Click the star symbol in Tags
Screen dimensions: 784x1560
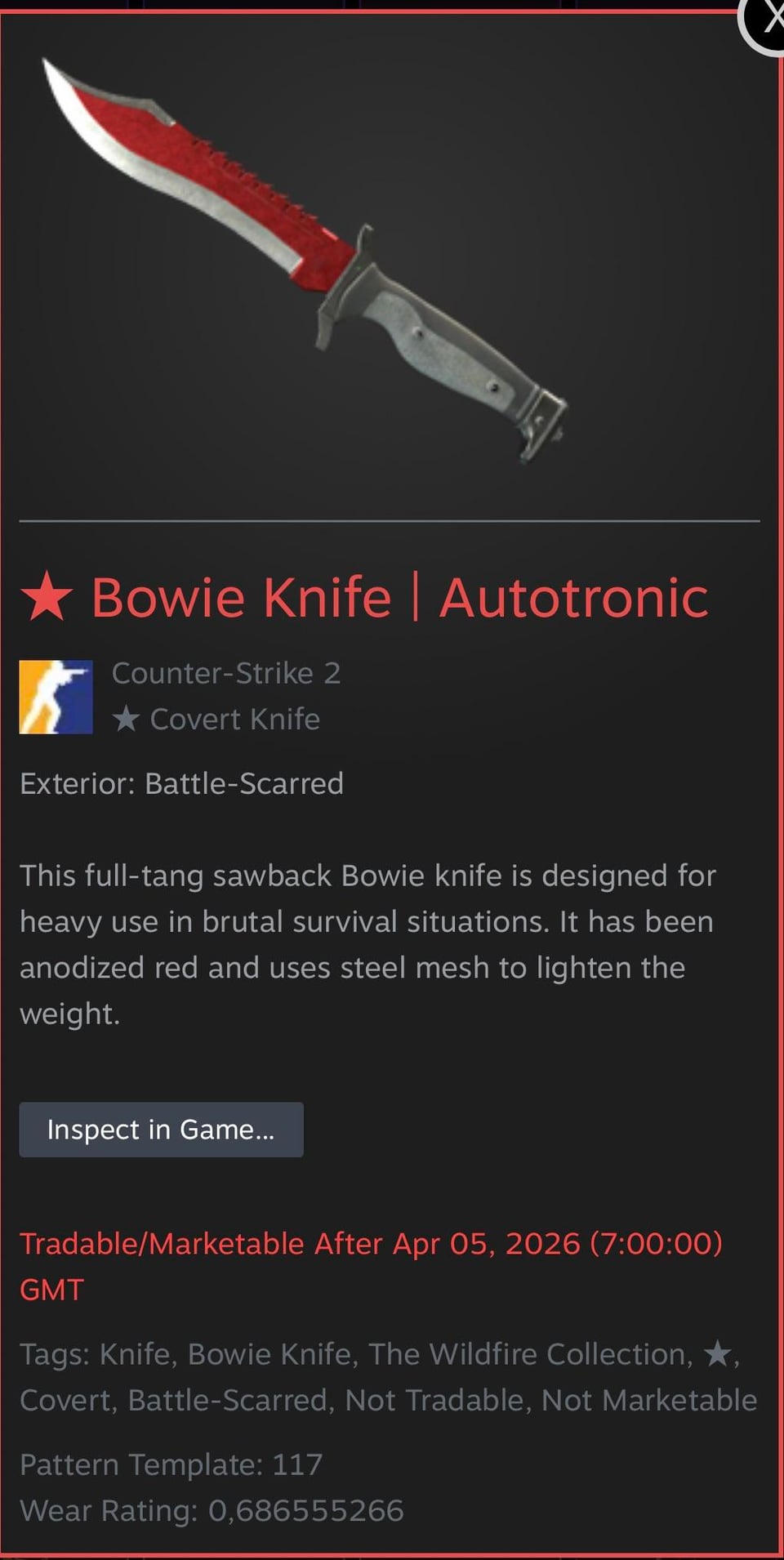click(x=717, y=1354)
